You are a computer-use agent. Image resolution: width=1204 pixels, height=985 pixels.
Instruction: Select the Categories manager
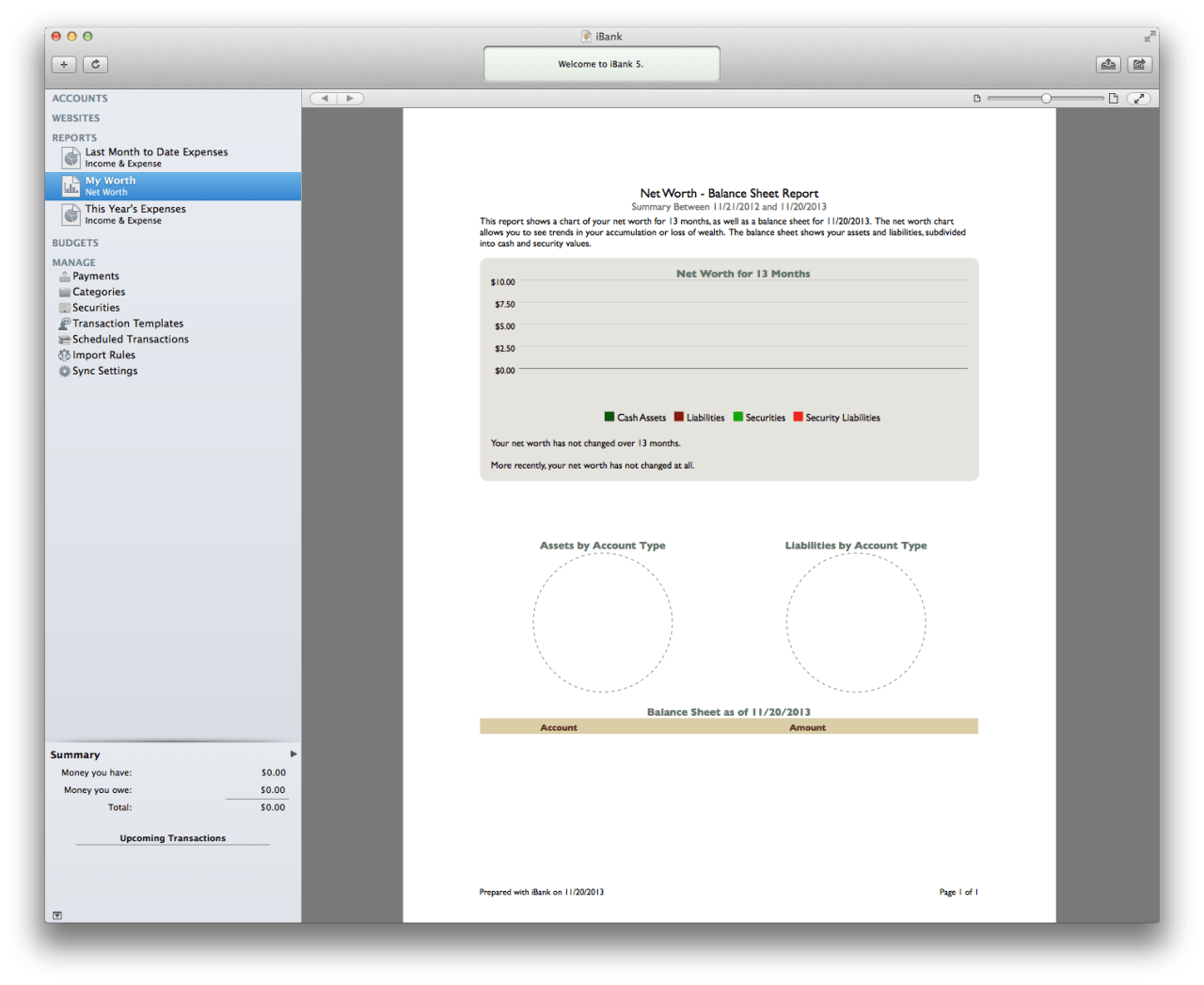[98, 292]
